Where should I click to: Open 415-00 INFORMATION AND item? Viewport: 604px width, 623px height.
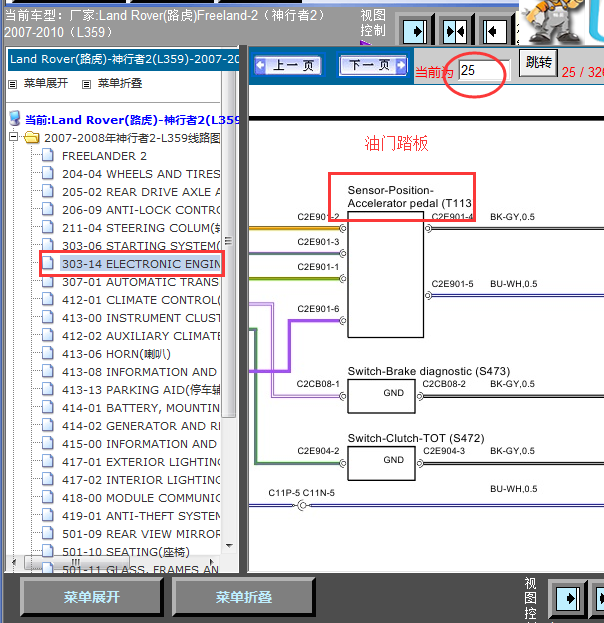(x=139, y=444)
